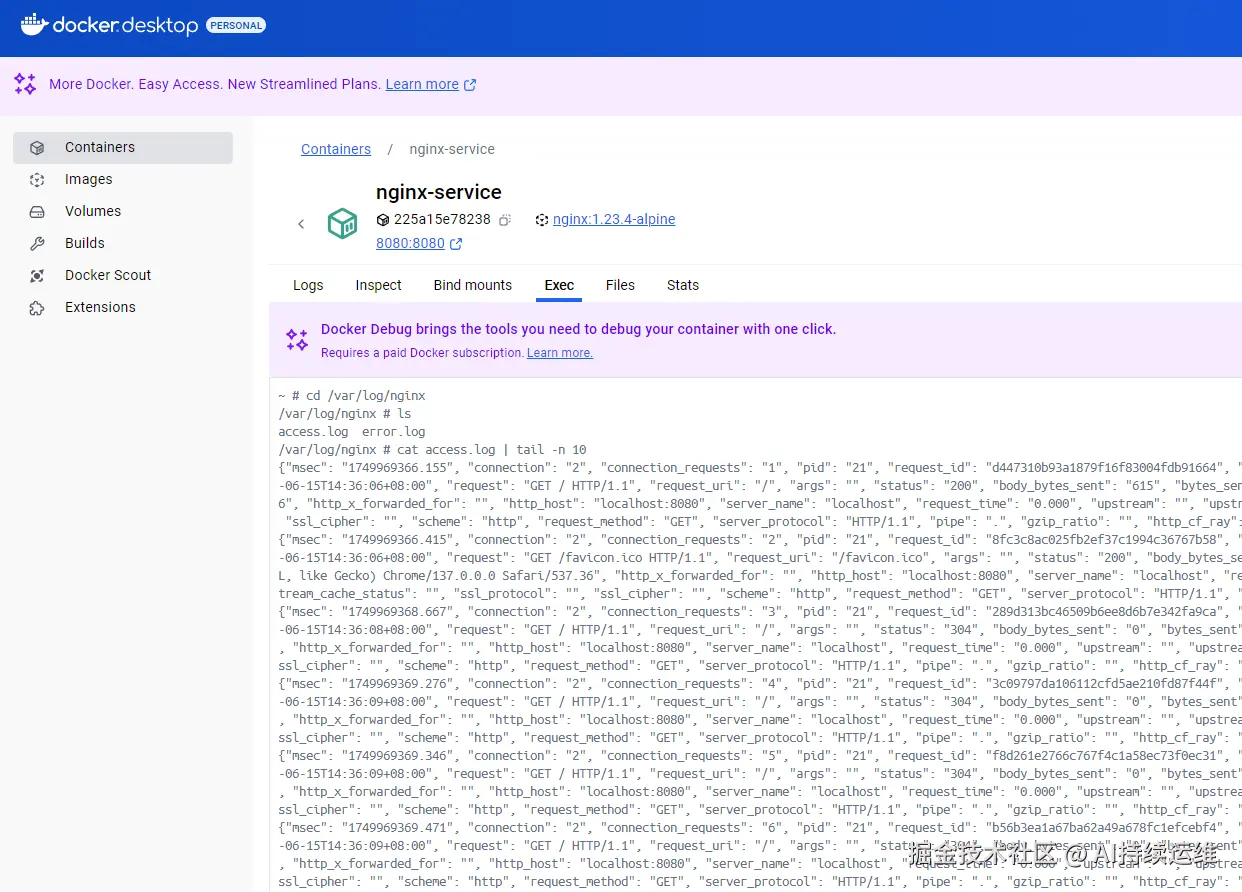Click the Docker Scout icon in the sidebar
Screen dimensions: 1242x892
pyautogui.click(x=37, y=276)
